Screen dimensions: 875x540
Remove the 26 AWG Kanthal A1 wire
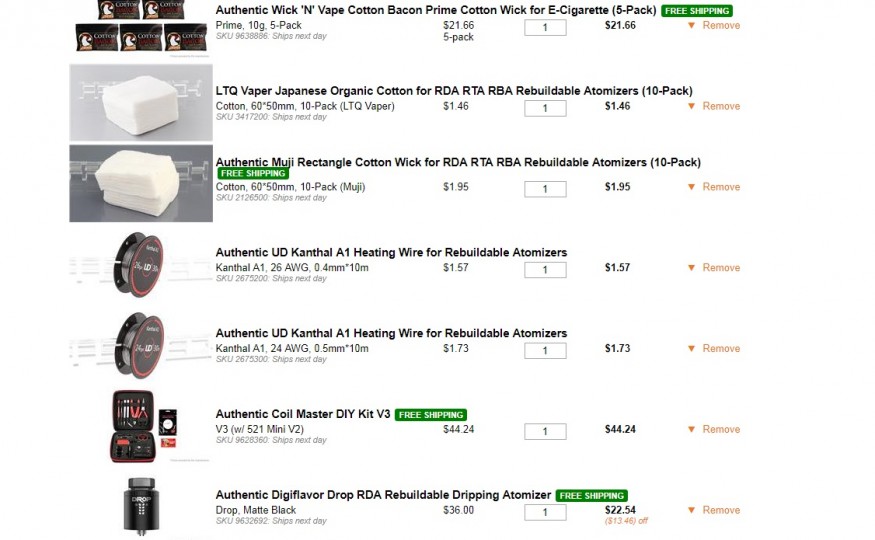(x=721, y=268)
